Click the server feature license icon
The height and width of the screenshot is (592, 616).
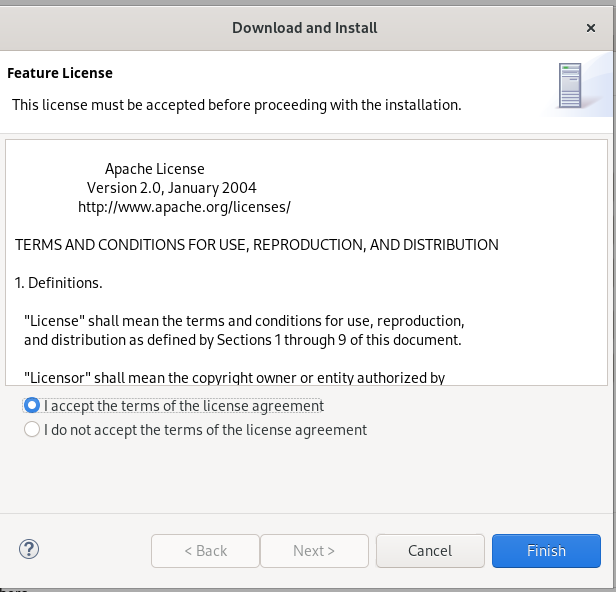(570, 85)
